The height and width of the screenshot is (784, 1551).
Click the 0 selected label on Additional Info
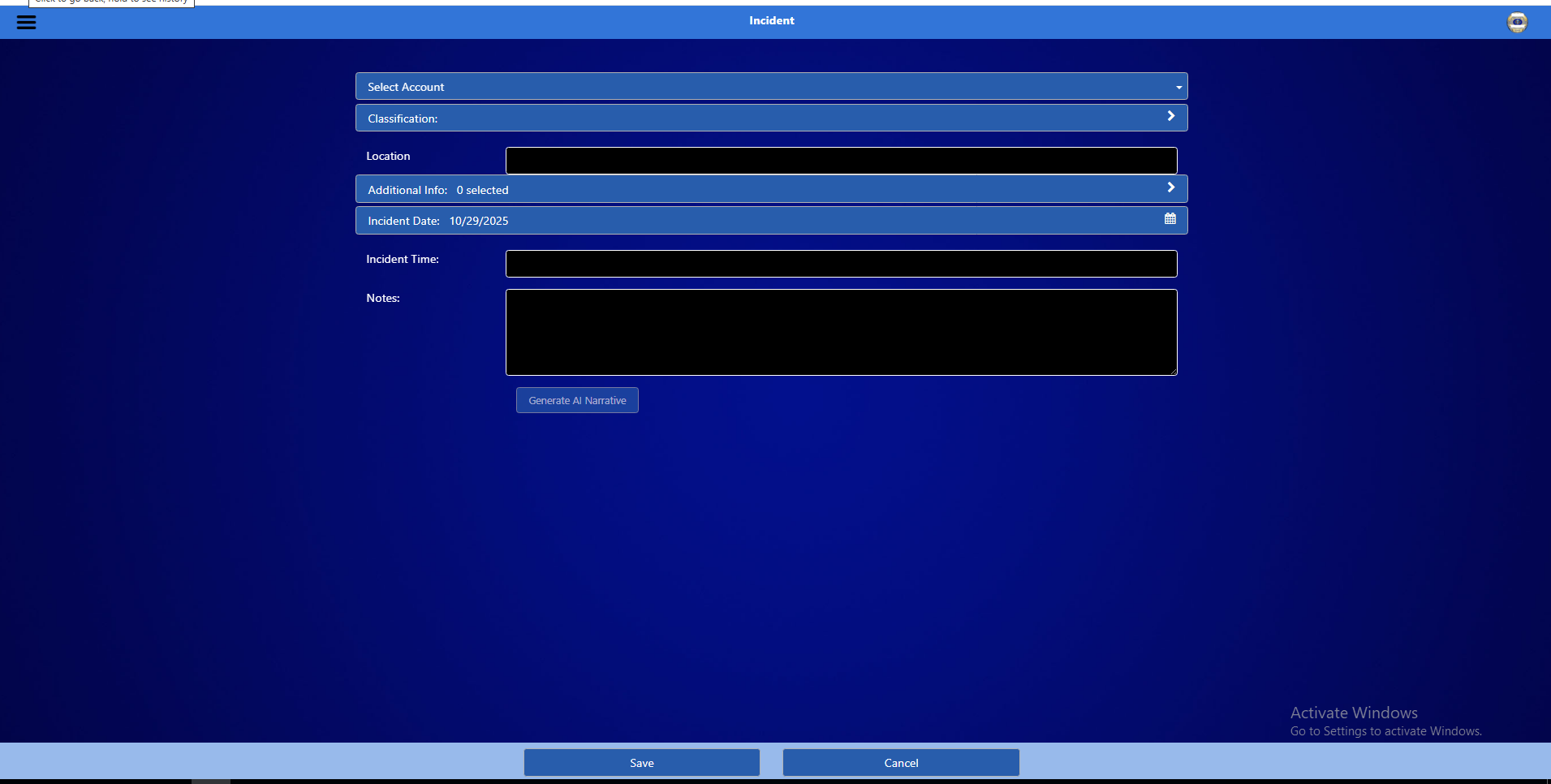(482, 189)
